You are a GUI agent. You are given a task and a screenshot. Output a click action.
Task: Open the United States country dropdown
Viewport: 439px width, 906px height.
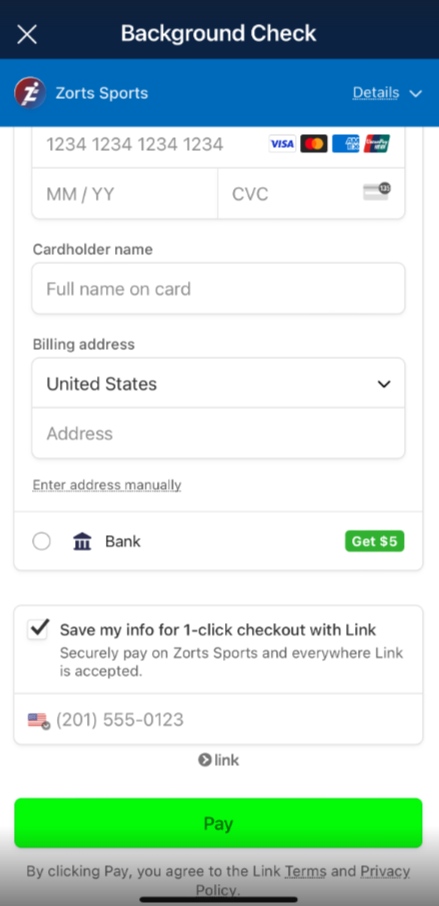[218, 384]
